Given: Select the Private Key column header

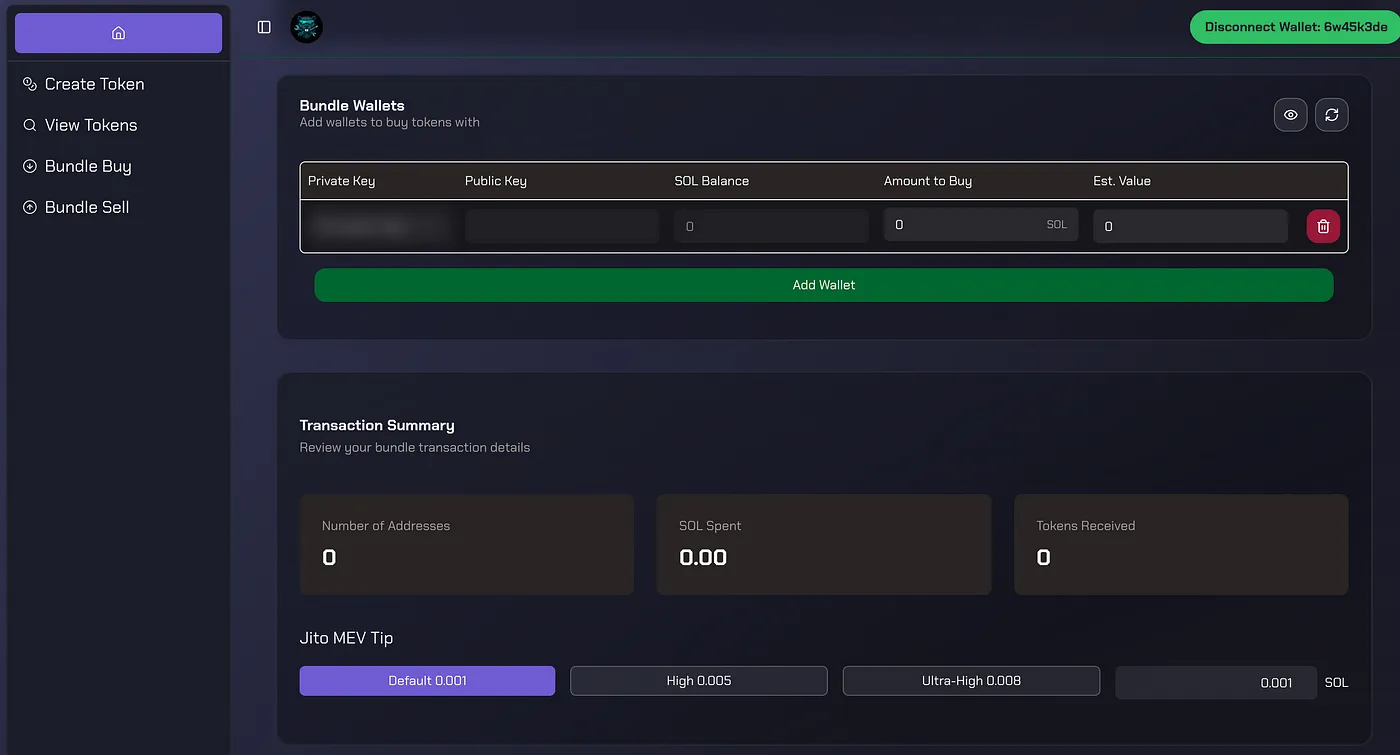Looking at the screenshot, I should click(341, 181).
